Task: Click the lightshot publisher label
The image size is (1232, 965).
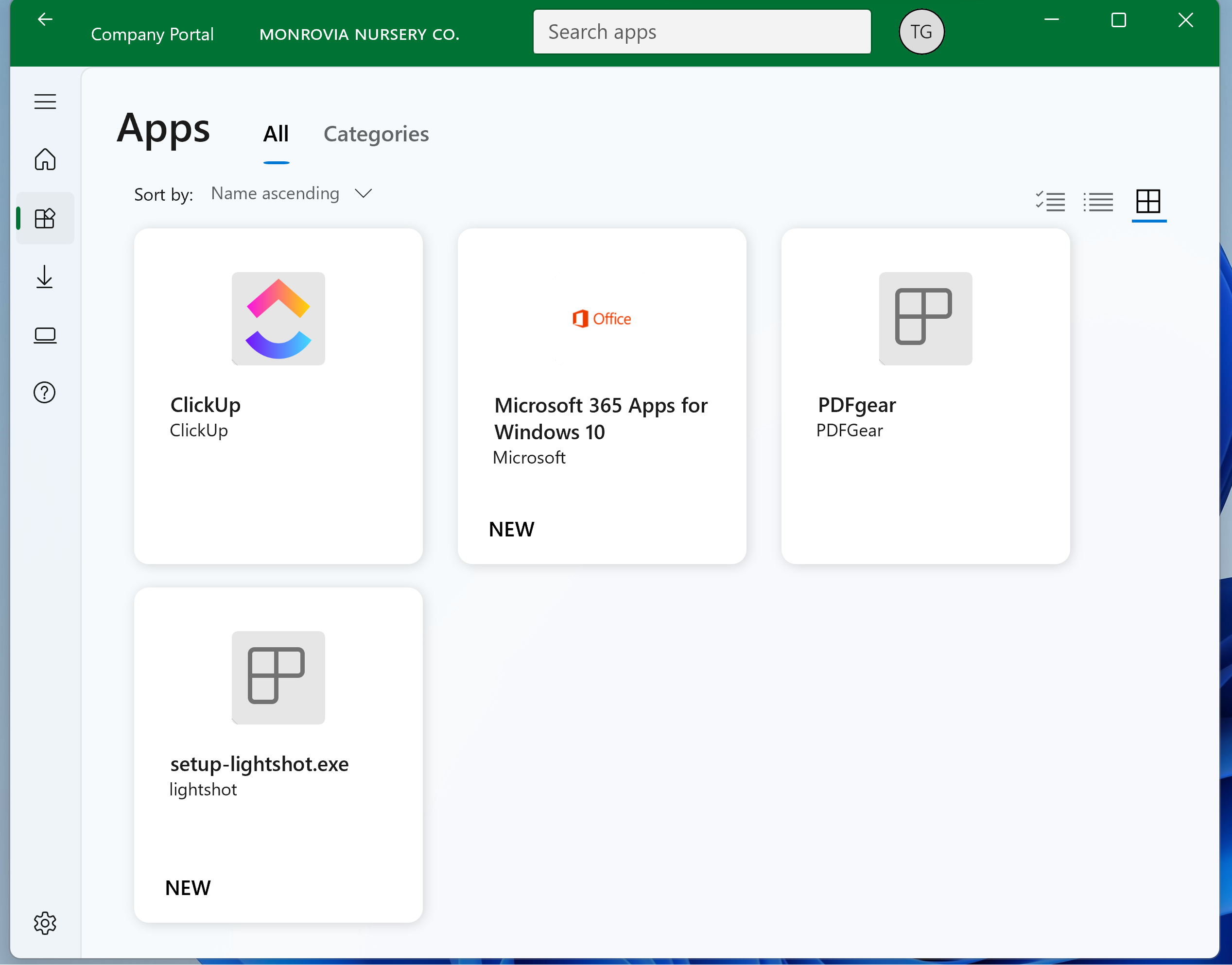Action: [x=204, y=789]
